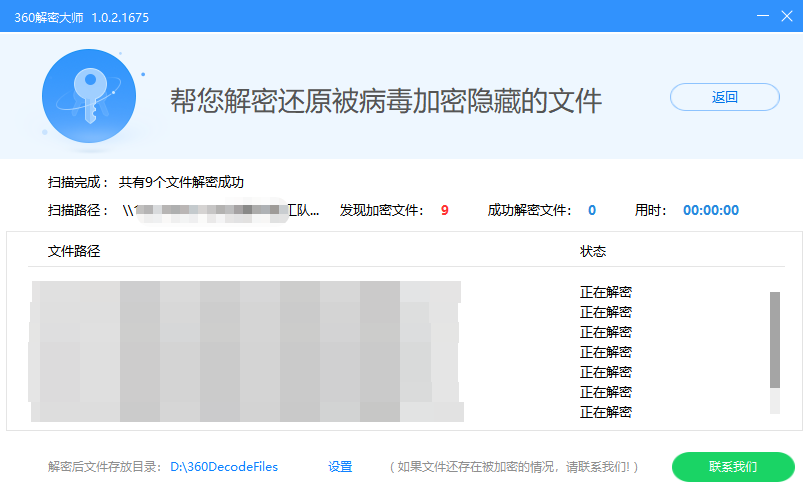
Task: Click the green 联系我们 button
Action: pos(732,467)
